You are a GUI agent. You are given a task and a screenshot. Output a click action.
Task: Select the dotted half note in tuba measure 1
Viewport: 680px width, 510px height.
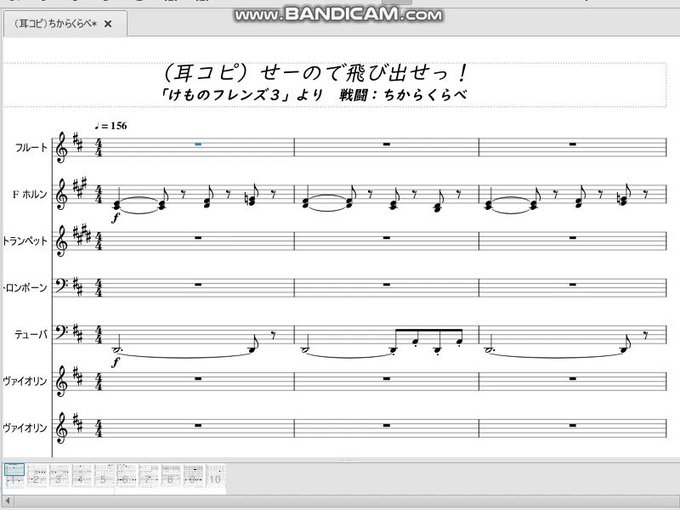(x=118, y=345)
